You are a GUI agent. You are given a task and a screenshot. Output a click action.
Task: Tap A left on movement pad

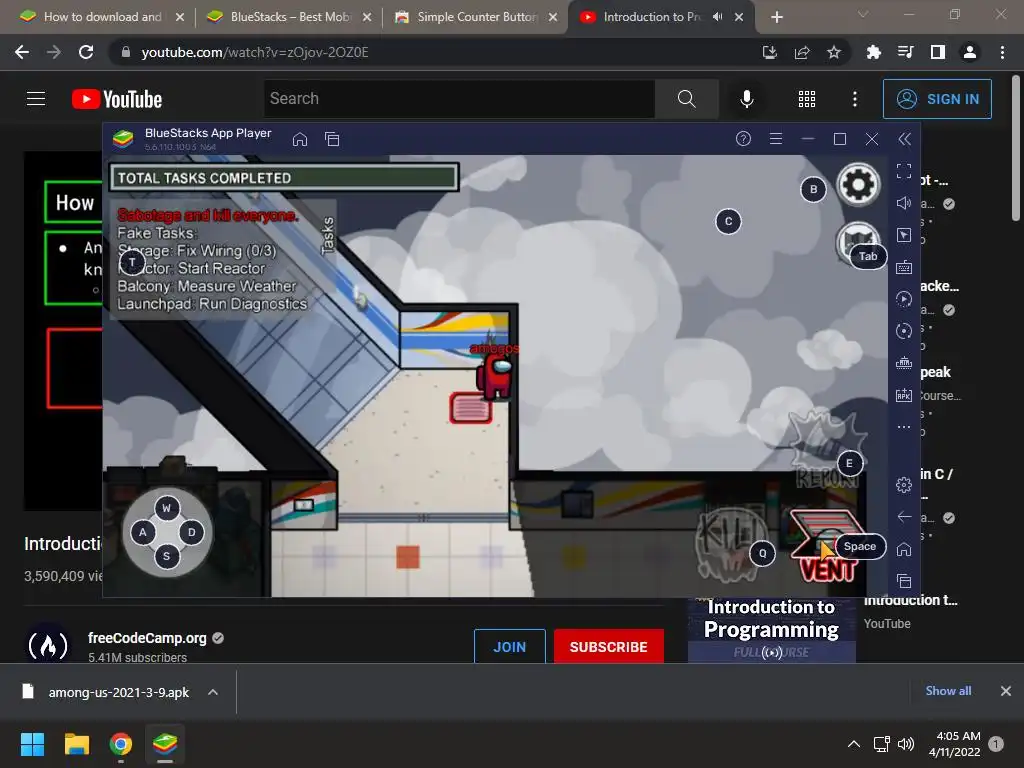143,532
